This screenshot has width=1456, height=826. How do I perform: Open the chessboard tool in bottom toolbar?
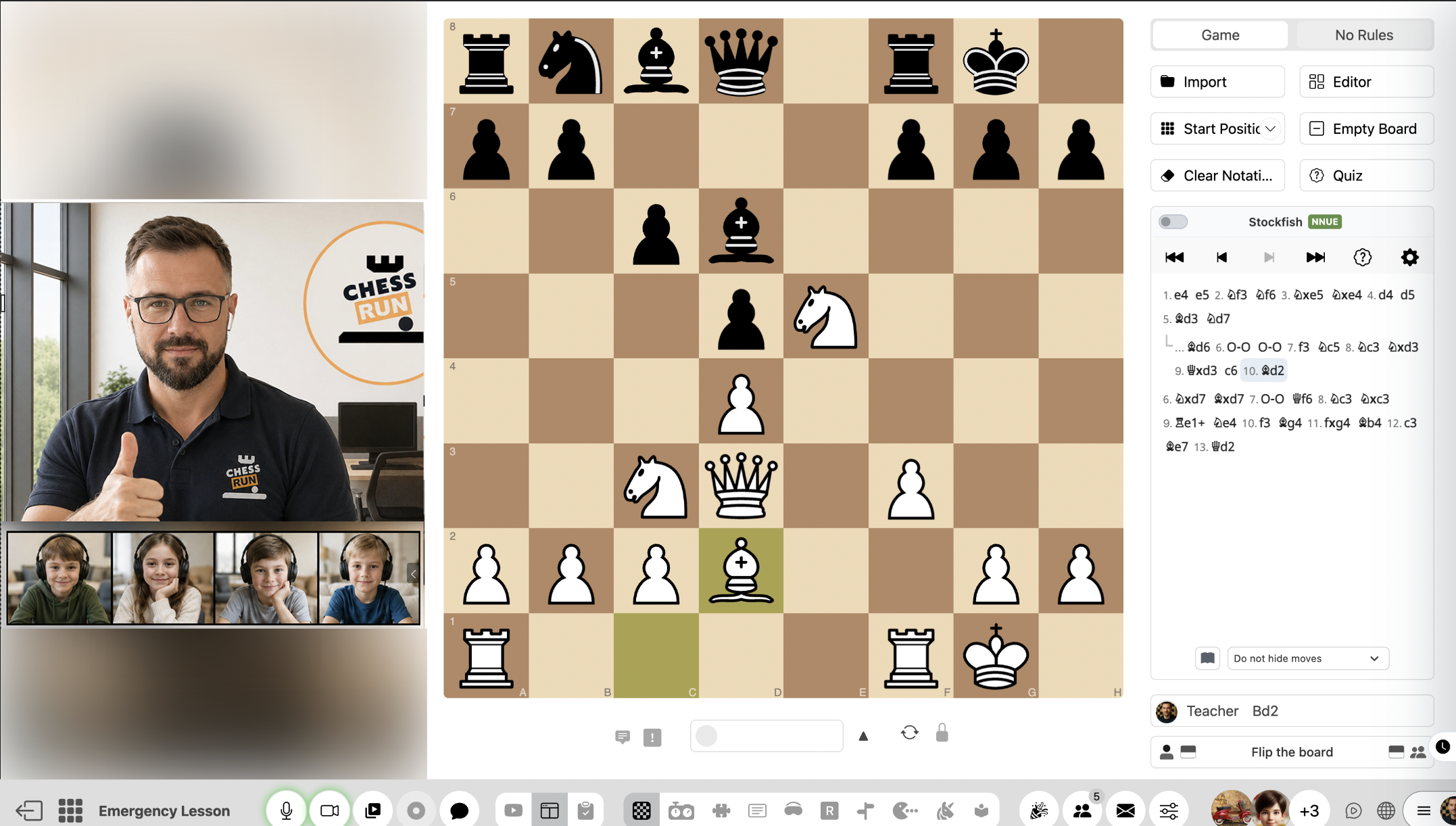click(x=641, y=810)
